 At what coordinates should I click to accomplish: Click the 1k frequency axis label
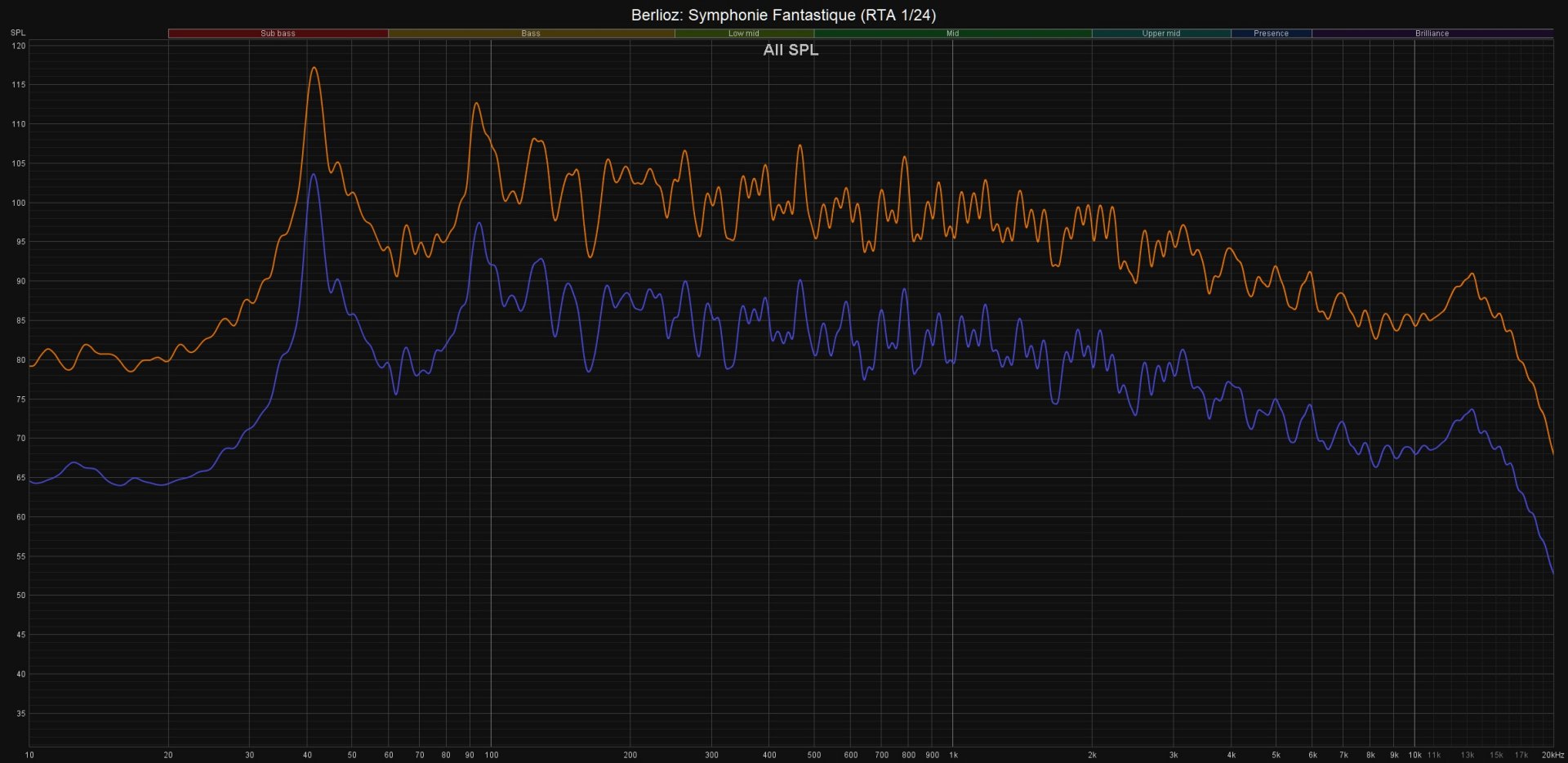(953, 755)
